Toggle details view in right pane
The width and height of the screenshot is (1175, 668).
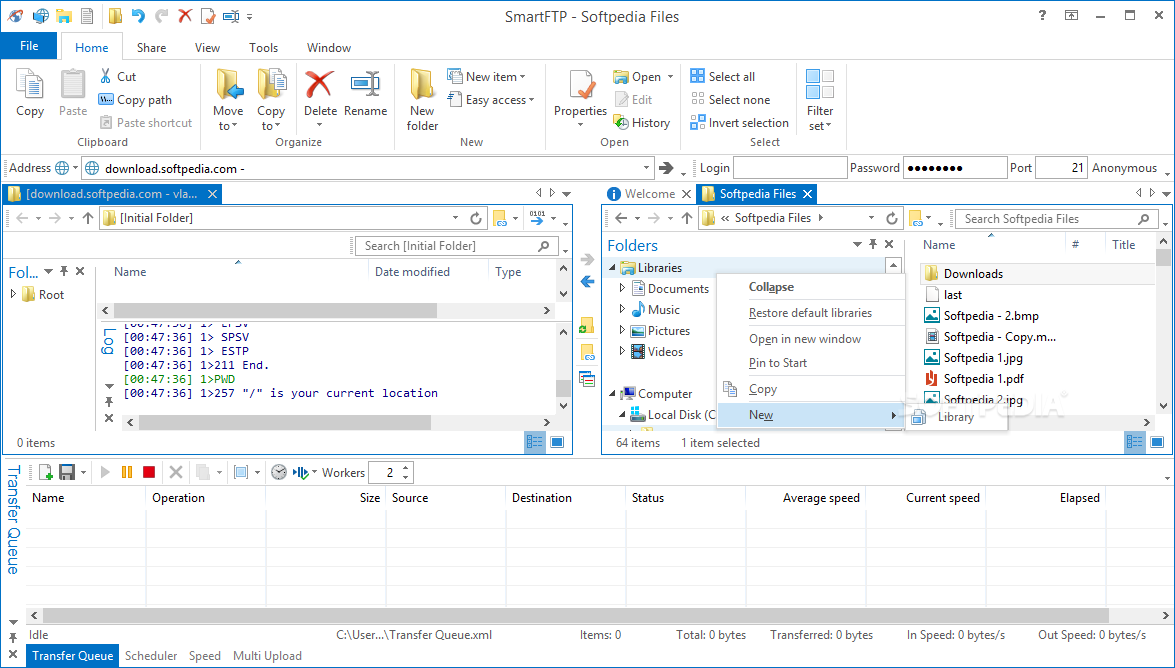click(1135, 442)
